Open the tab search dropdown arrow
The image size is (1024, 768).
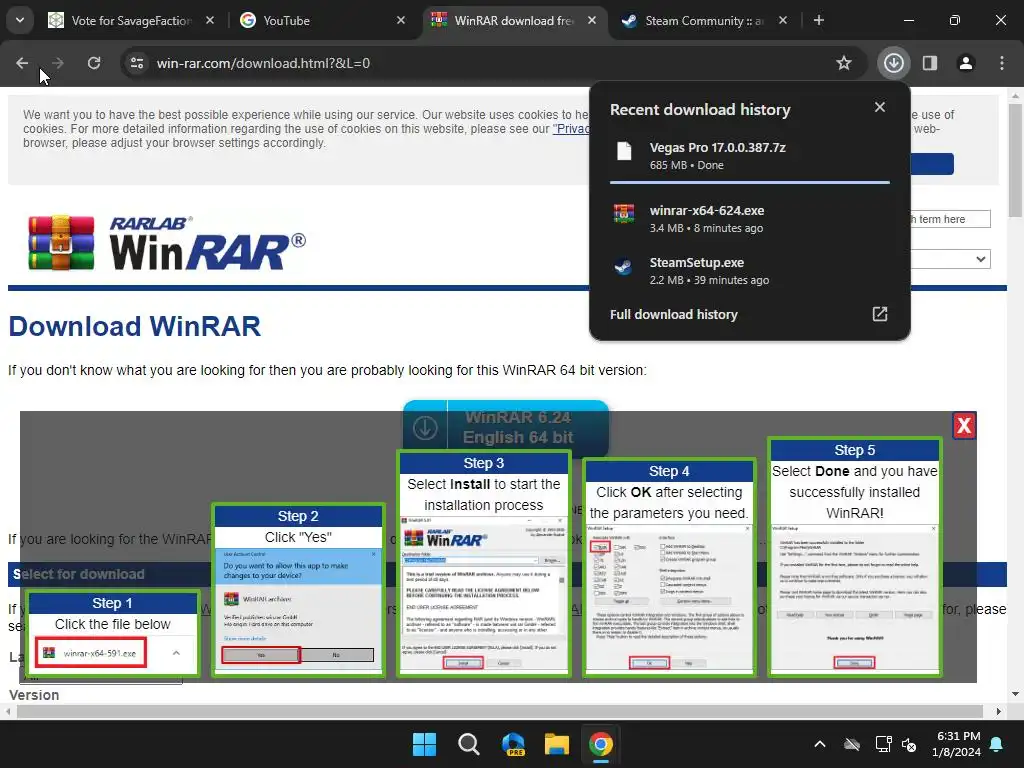point(20,20)
